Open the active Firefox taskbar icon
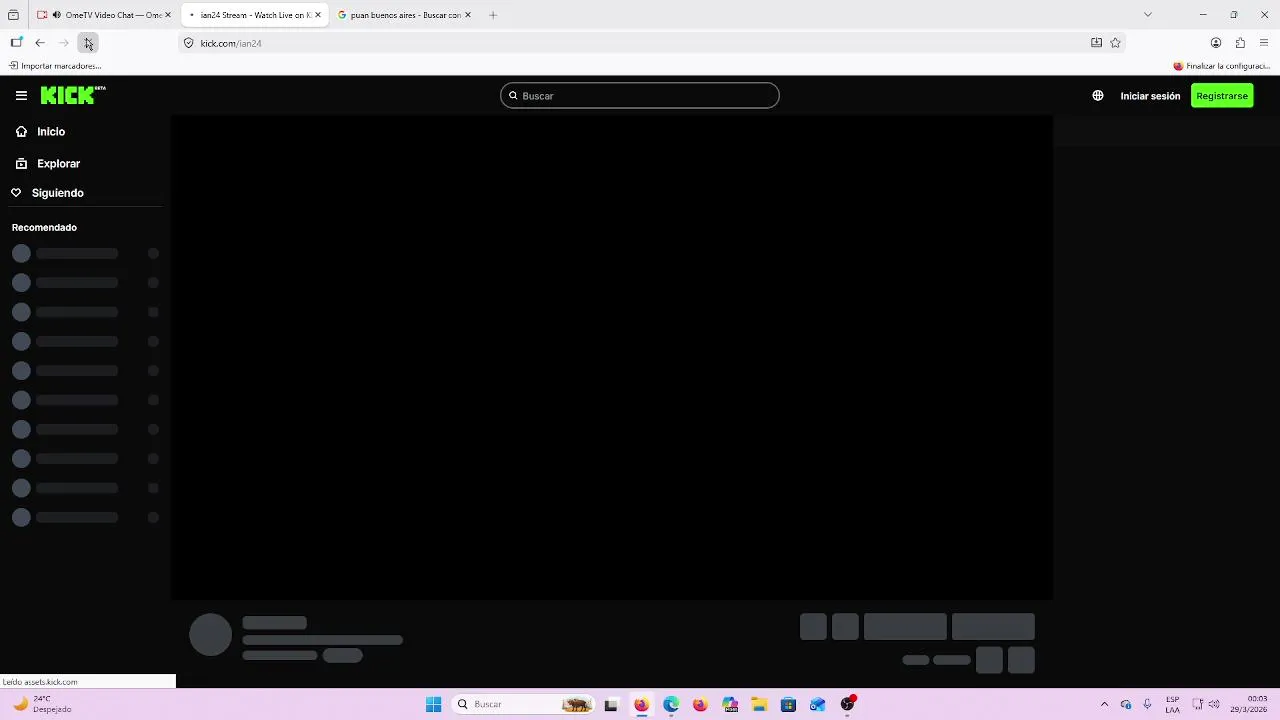This screenshot has height=720, width=1280. coord(641,705)
